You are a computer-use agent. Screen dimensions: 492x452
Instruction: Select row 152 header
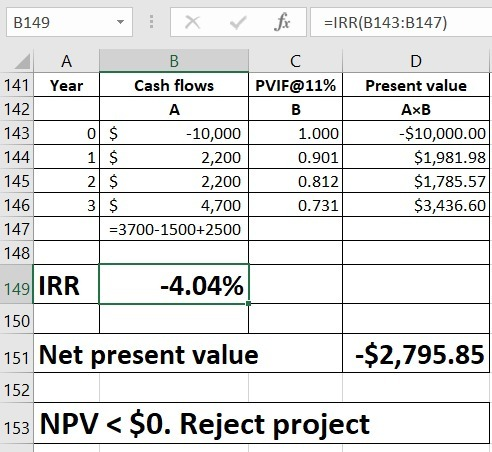click(x=17, y=388)
